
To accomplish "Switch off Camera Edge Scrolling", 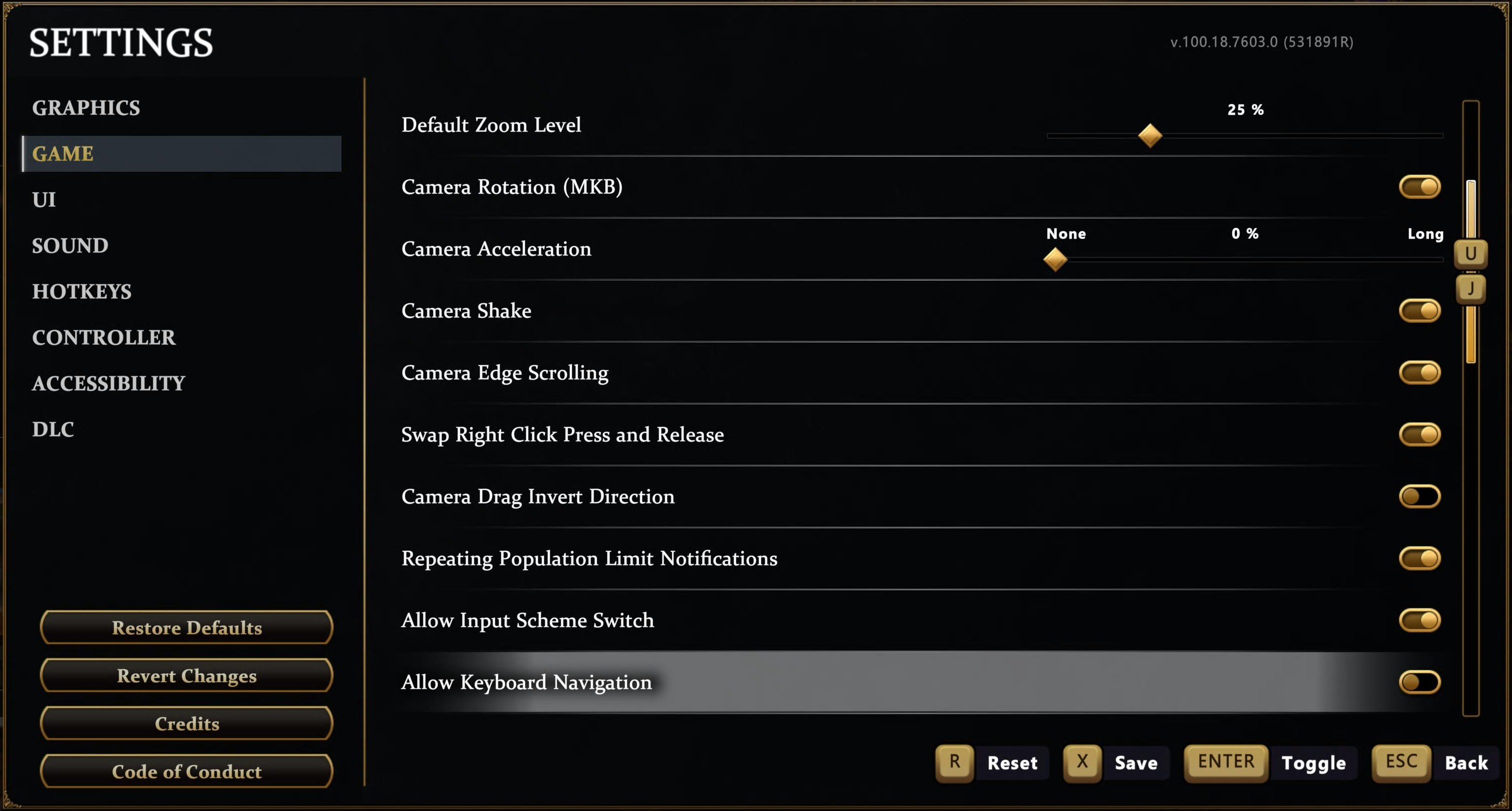I will pyautogui.click(x=1419, y=373).
